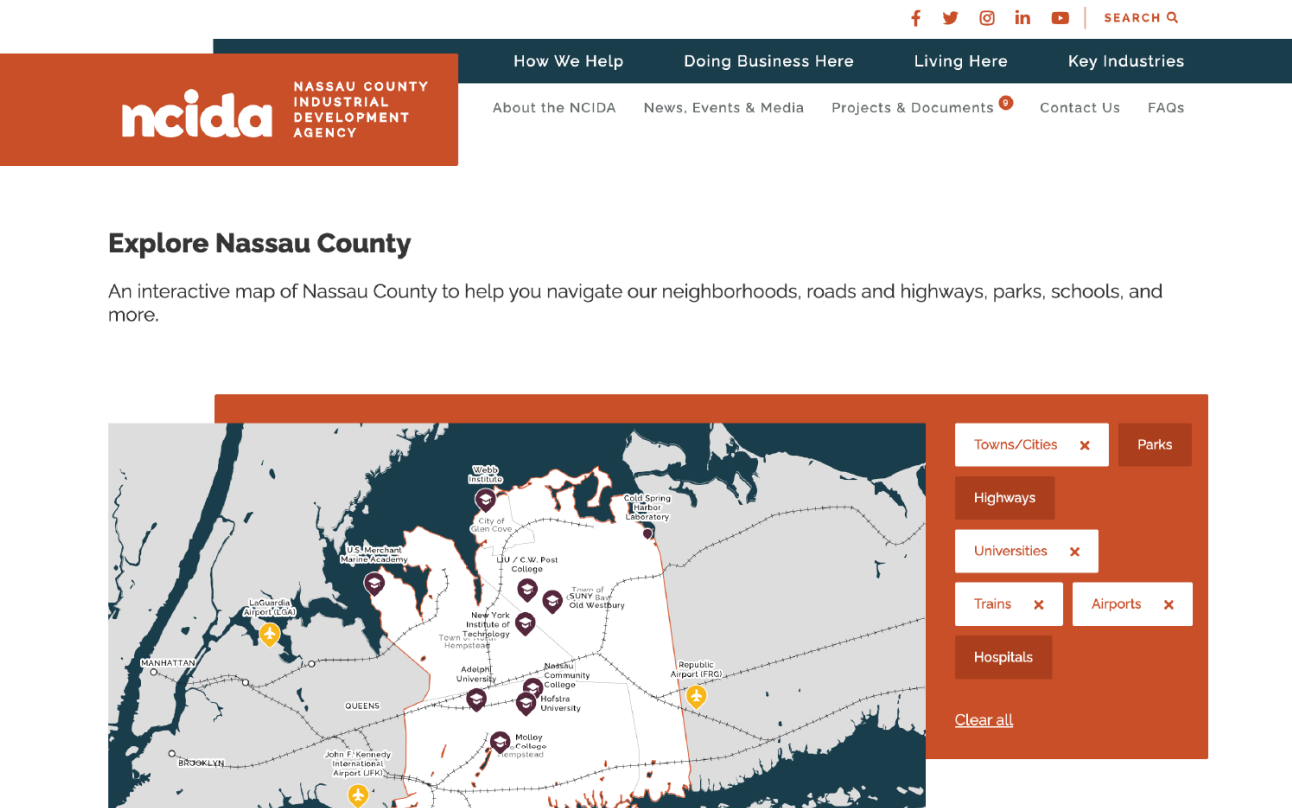
Task: Open News, Events & Media
Action: click(724, 108)
